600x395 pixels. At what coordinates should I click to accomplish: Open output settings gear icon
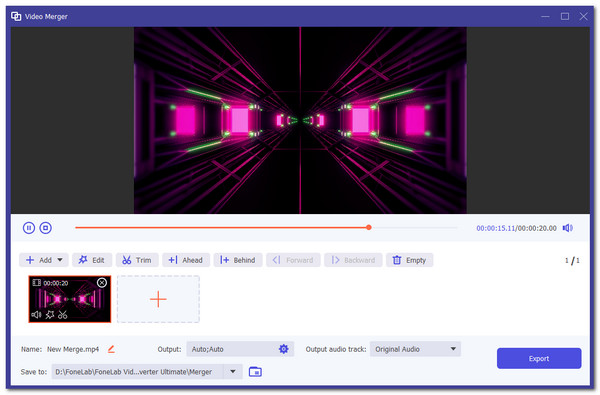[x=284, y=349]
